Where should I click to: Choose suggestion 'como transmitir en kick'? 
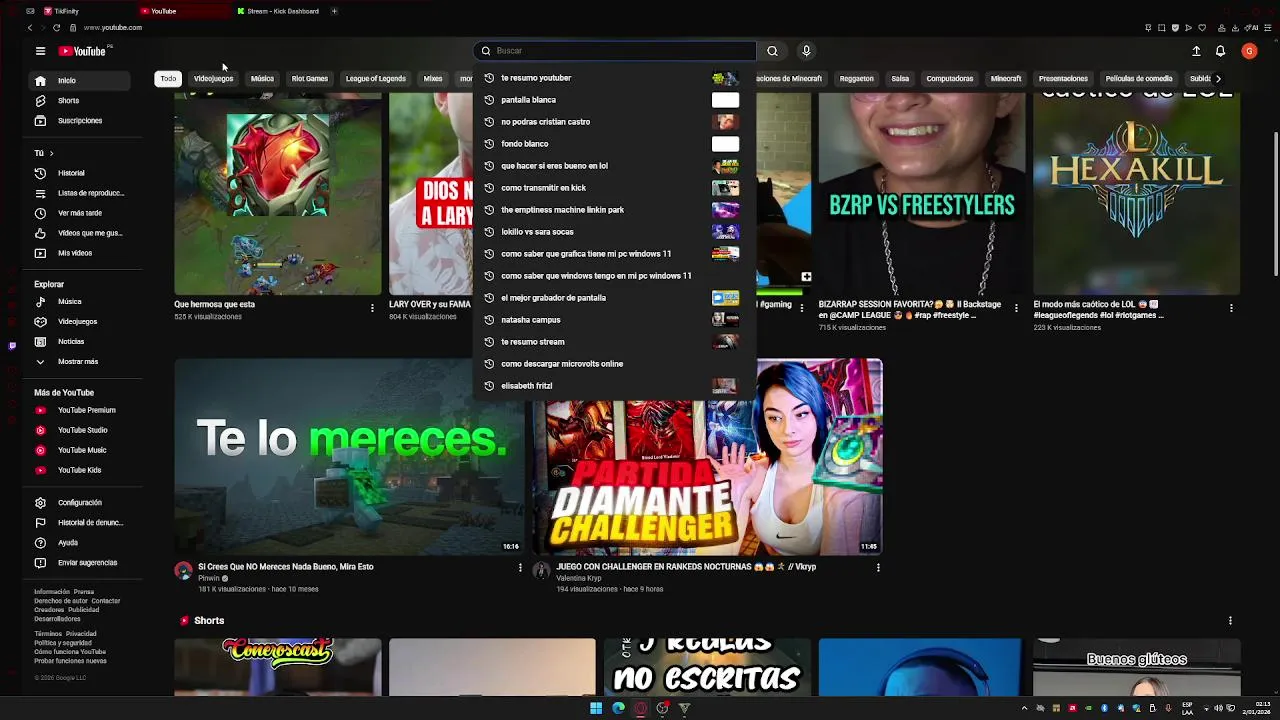tap(614, 188)
